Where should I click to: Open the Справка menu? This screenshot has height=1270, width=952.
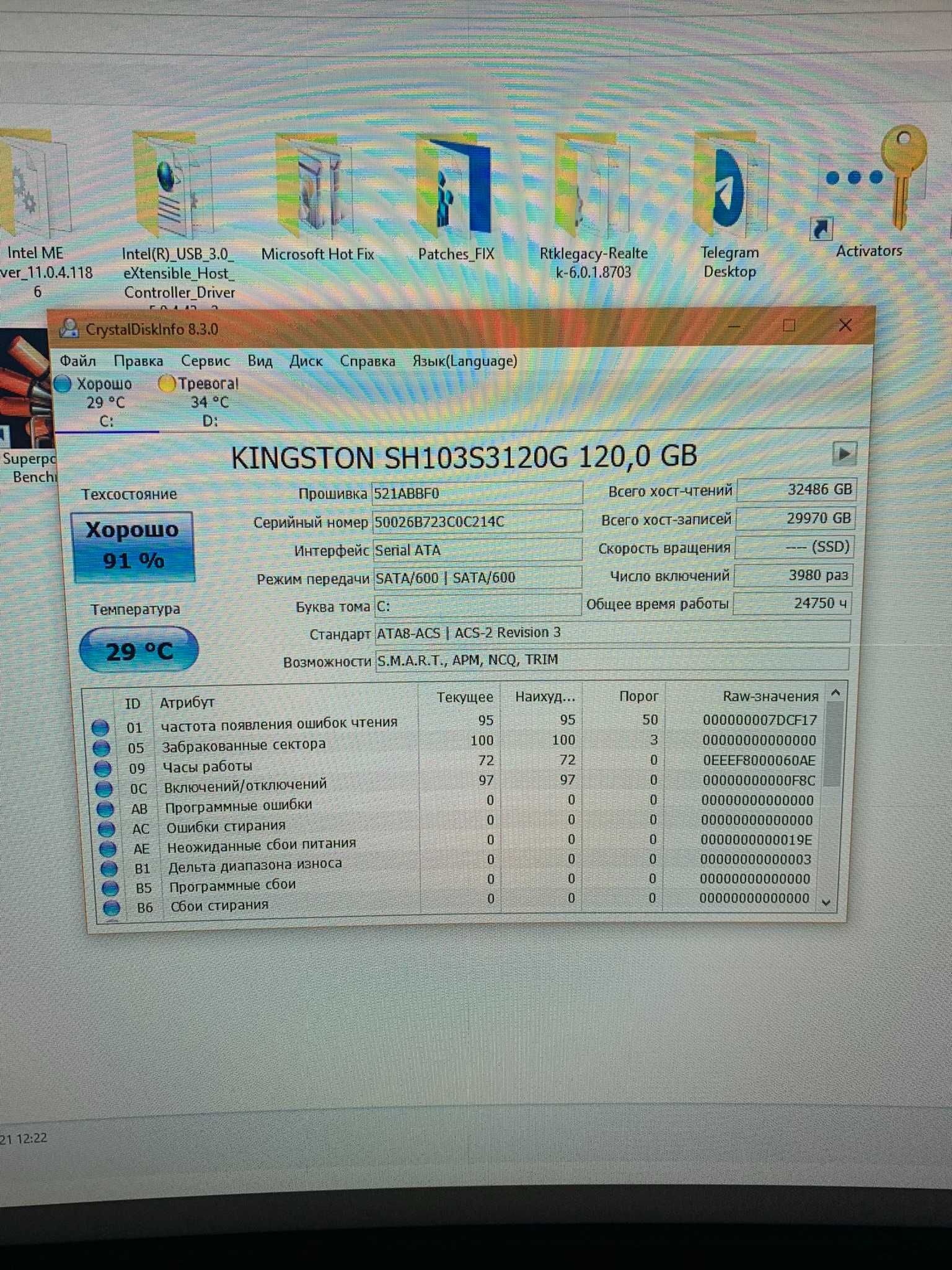[368, 361]
